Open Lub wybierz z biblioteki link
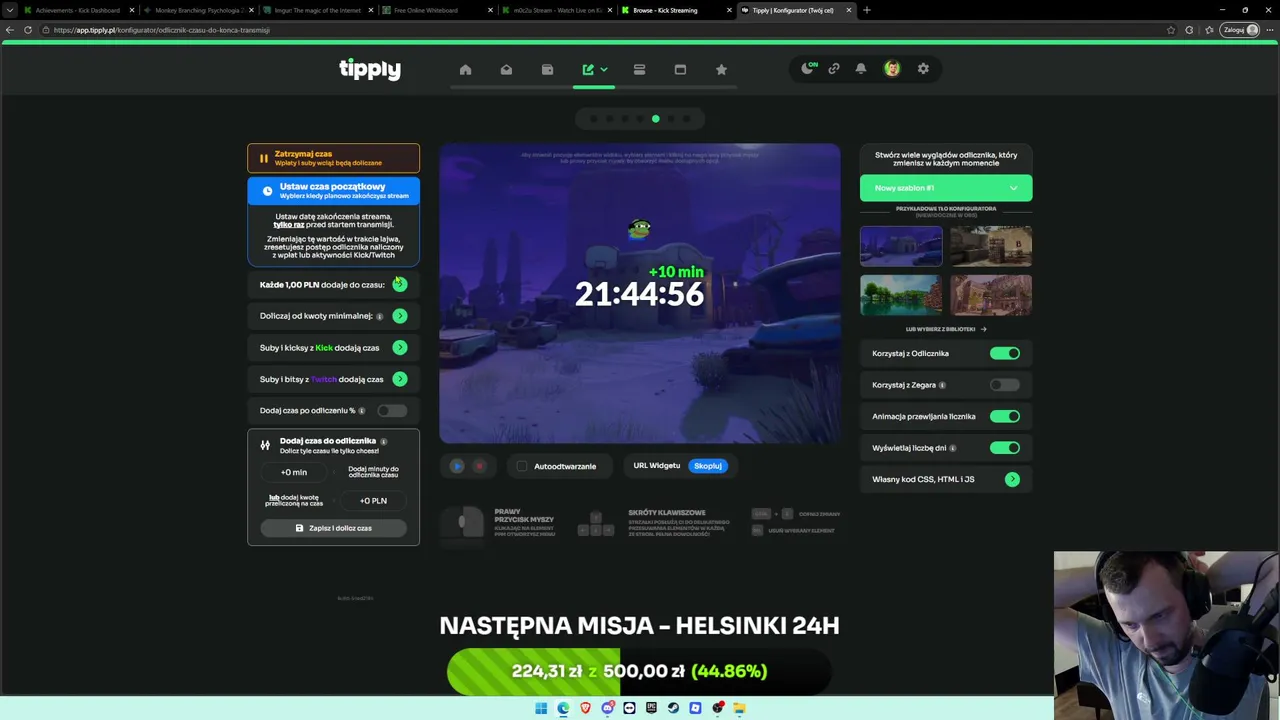Screen dimensions: 1280x720 click(x=946, y=329)
